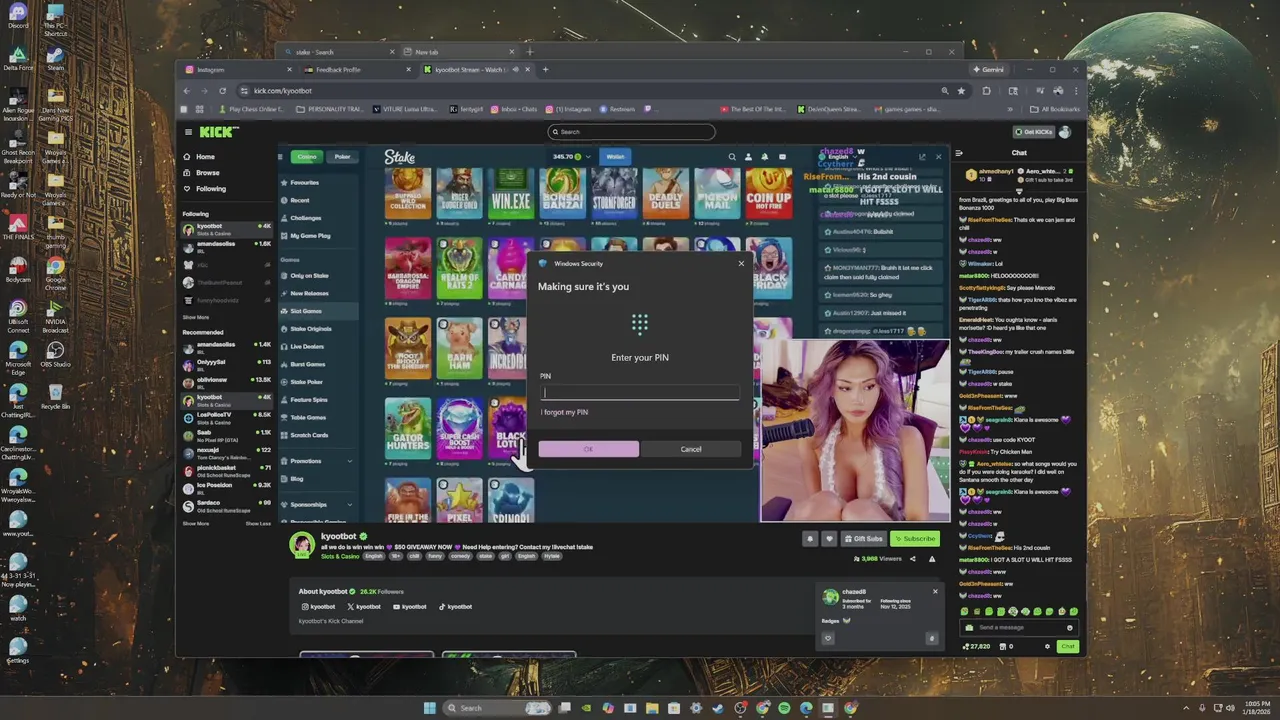Show More under Following list

[196, 317]
